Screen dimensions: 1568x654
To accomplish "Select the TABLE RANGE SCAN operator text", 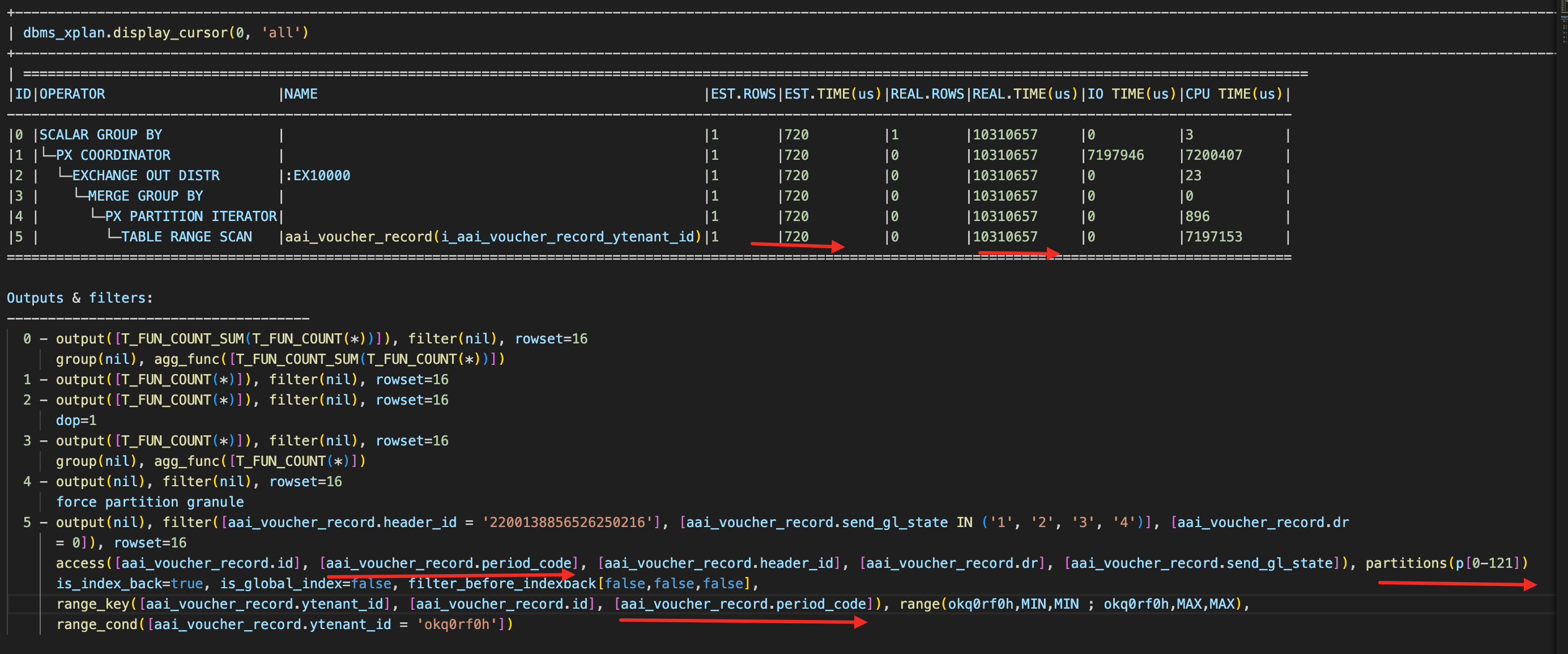I will click(187, 237).
